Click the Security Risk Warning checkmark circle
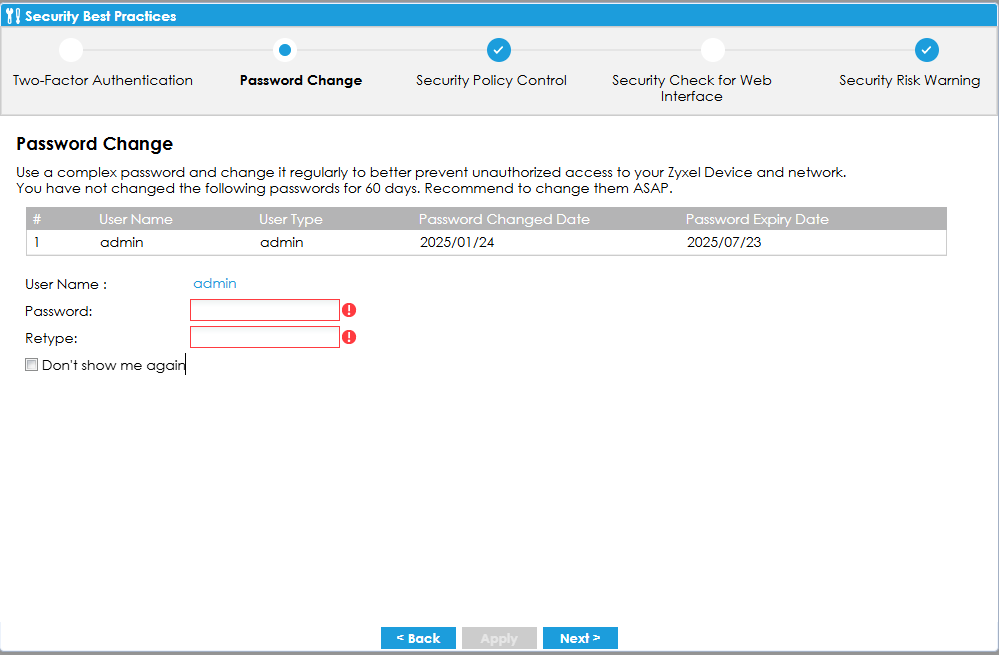The image size is (999, 655). point(926,50)
